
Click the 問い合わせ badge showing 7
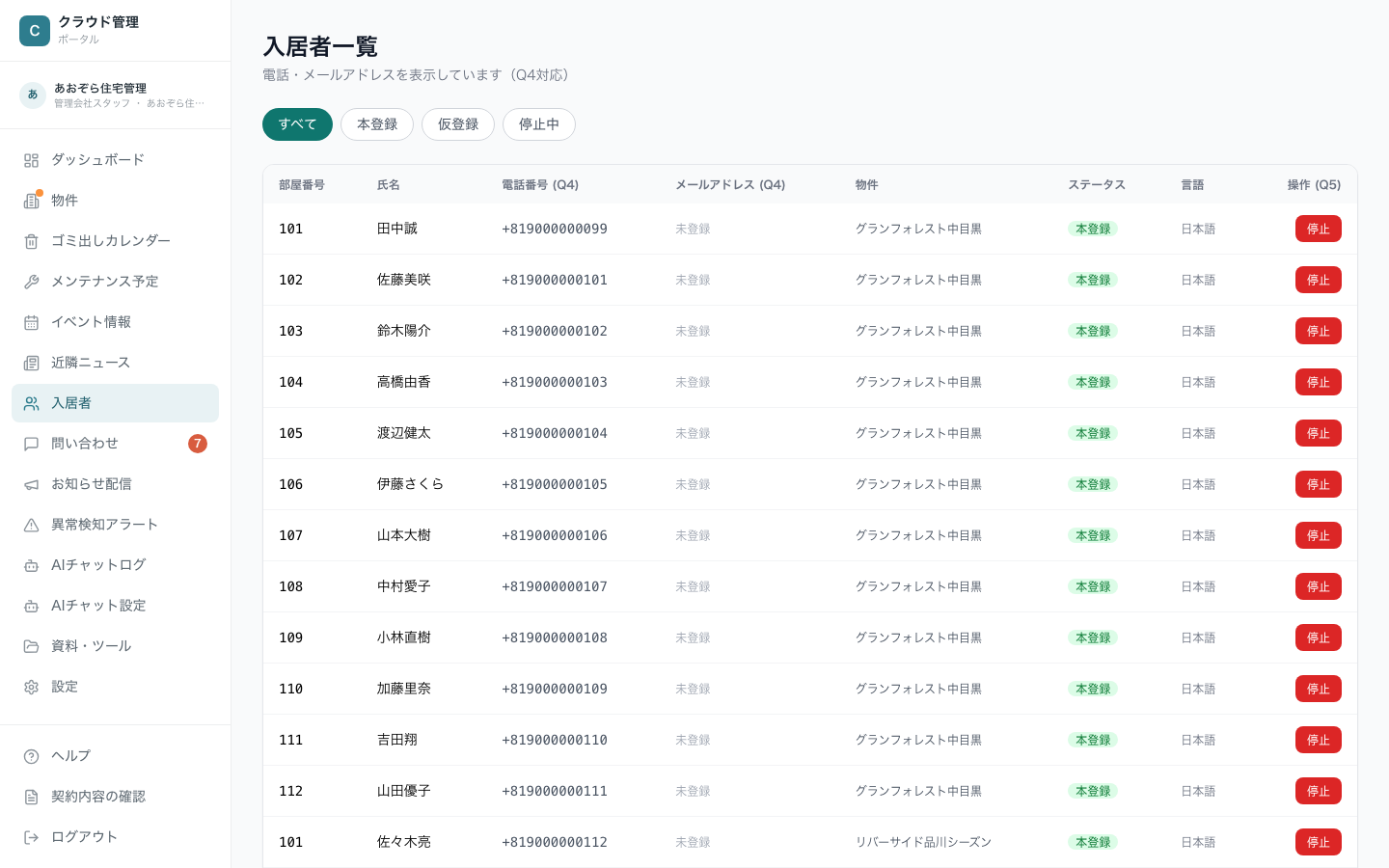click(198, 444)
